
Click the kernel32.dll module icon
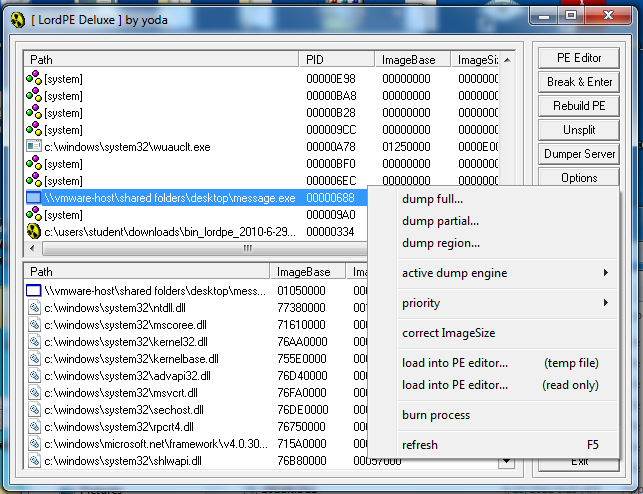tap(34, 341)
